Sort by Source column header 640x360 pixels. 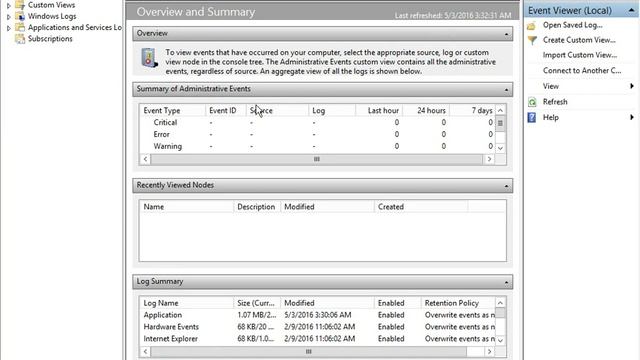pos(278,111)
